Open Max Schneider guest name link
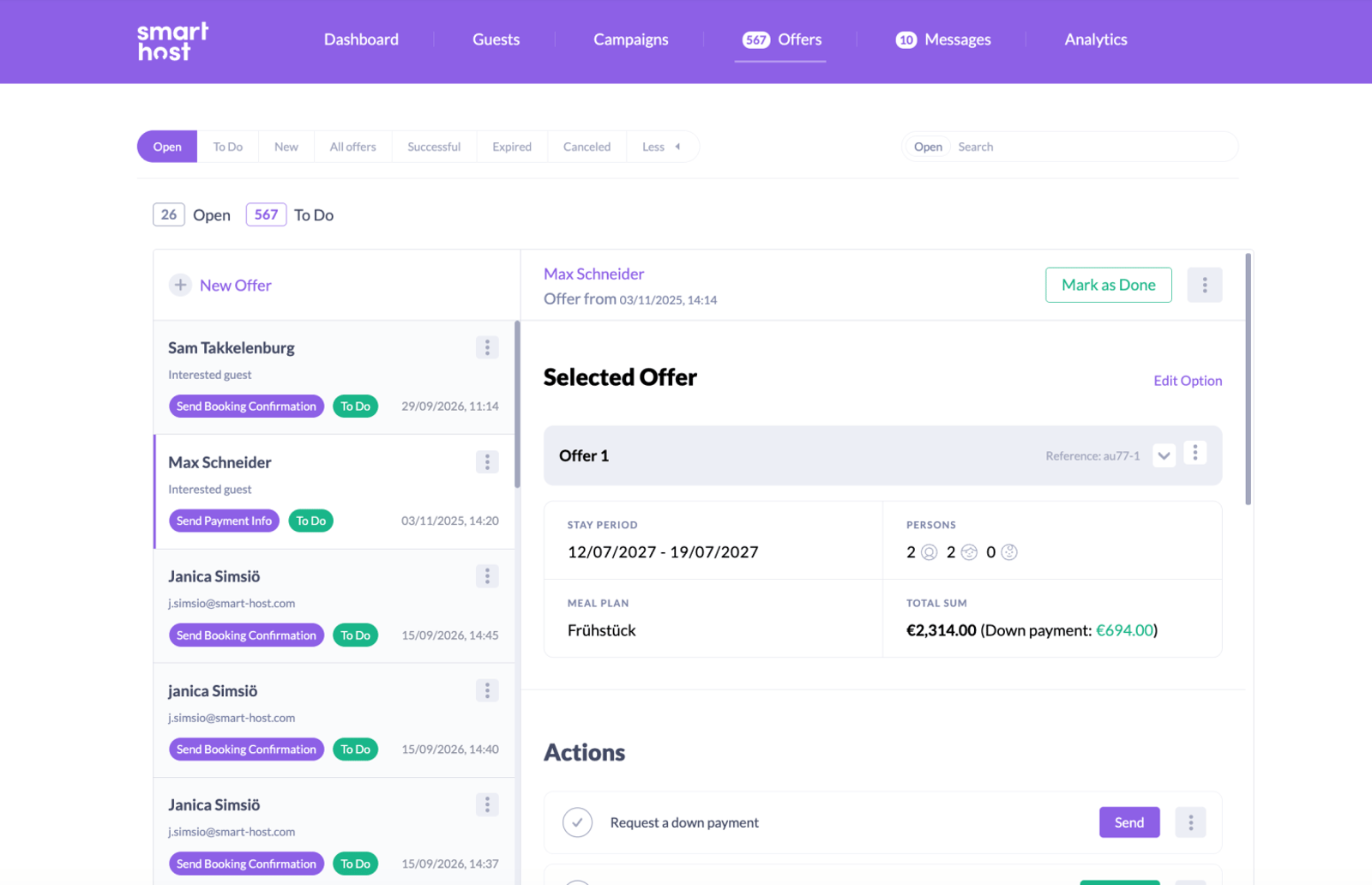 pos(593,274)
